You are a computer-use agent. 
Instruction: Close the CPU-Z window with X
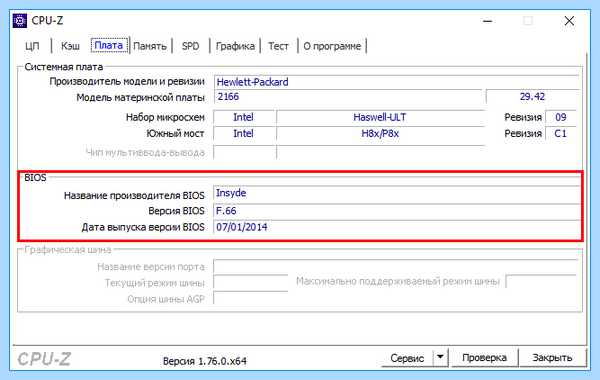coord(569,21)
